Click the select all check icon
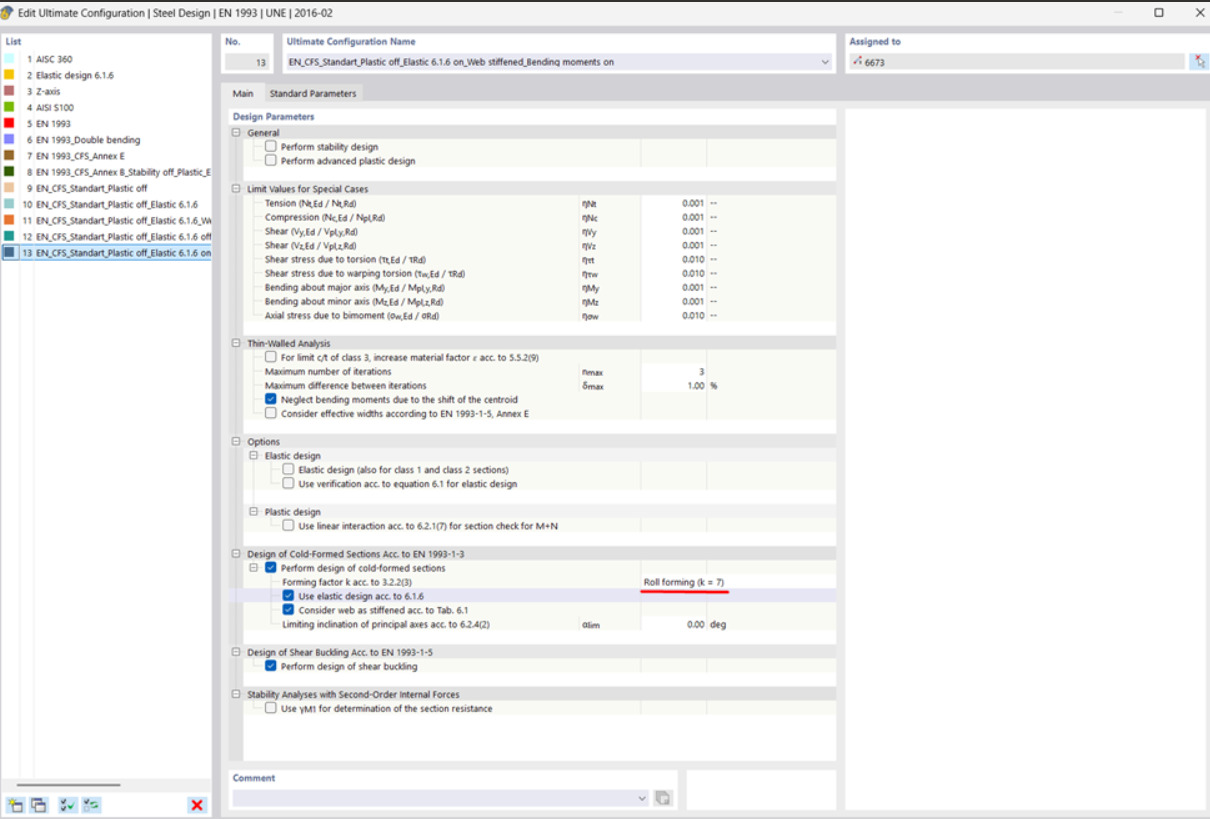Viewport: 1210px width, 819px height. click(x=68, y=805)
